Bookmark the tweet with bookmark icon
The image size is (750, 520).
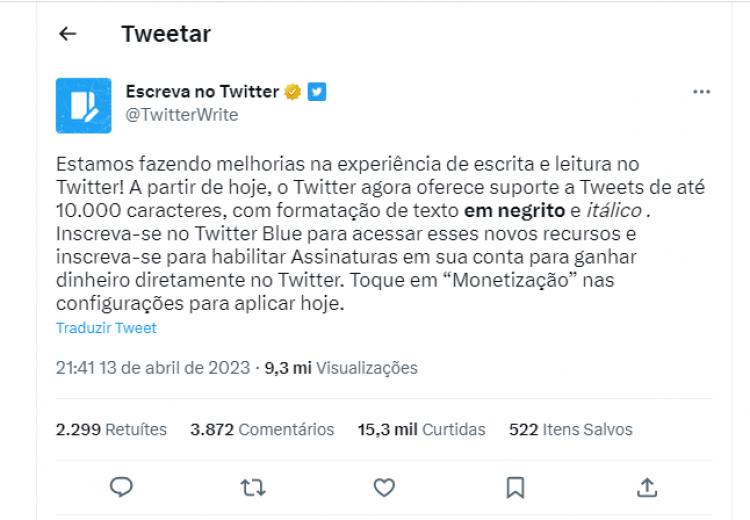(515, 487)
